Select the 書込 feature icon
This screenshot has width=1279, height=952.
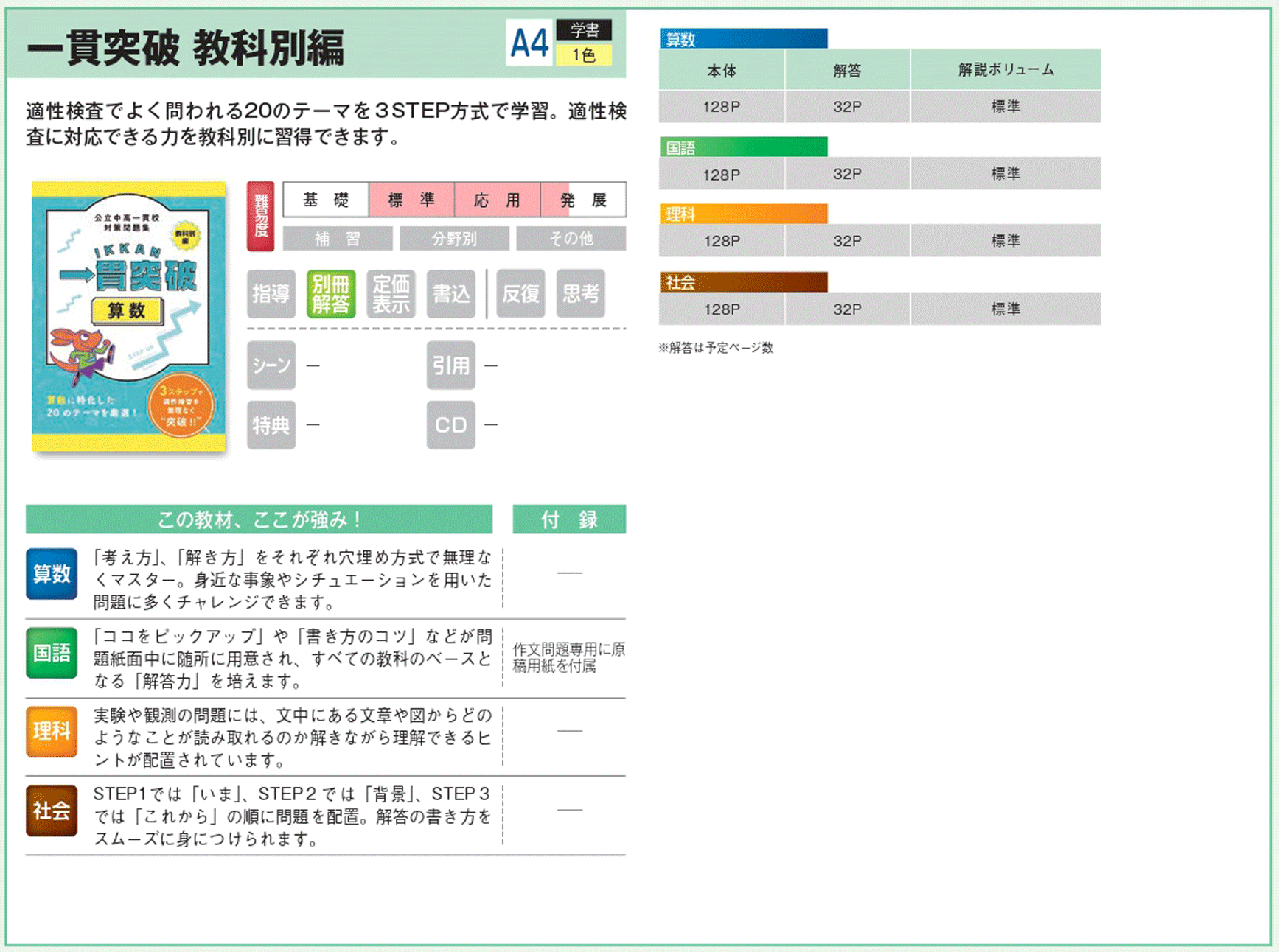(x=450, y=293)
